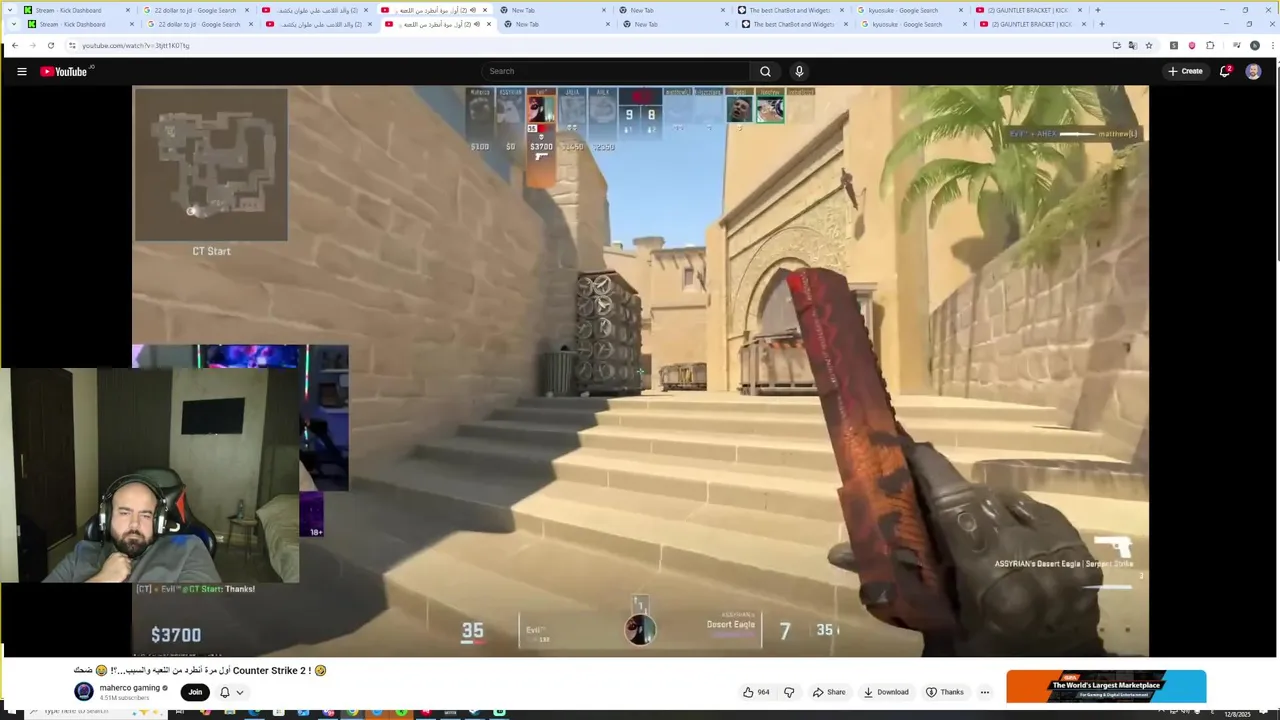Click the Counter Strike 2 video title
Viewport: 1280px width, 720px height.
coord(200,670)
